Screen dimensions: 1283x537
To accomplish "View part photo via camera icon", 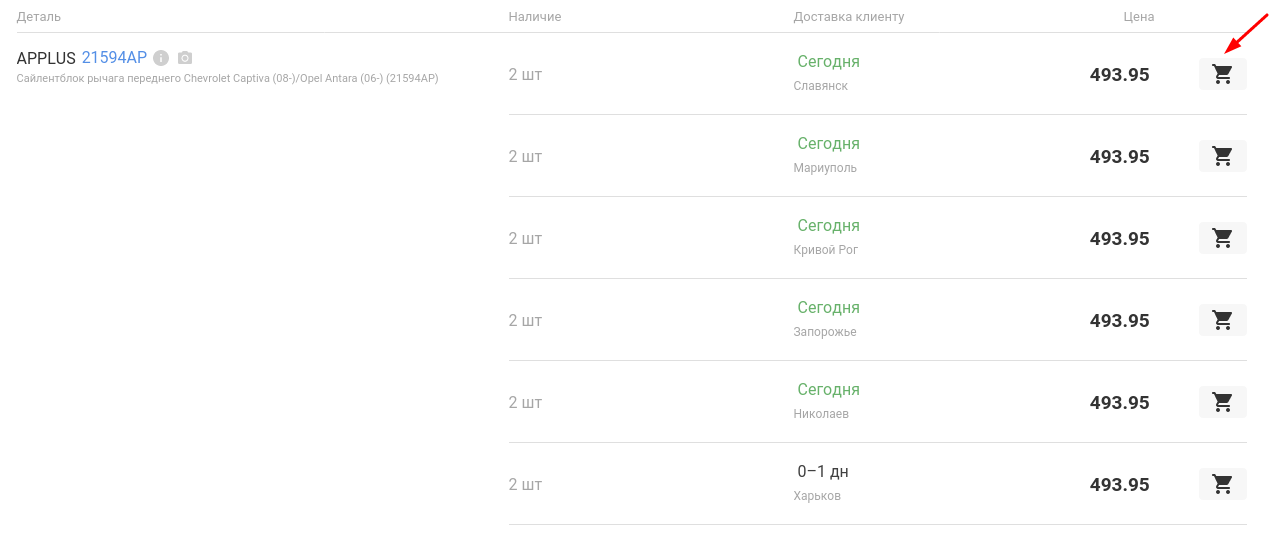I will point(185,58).
